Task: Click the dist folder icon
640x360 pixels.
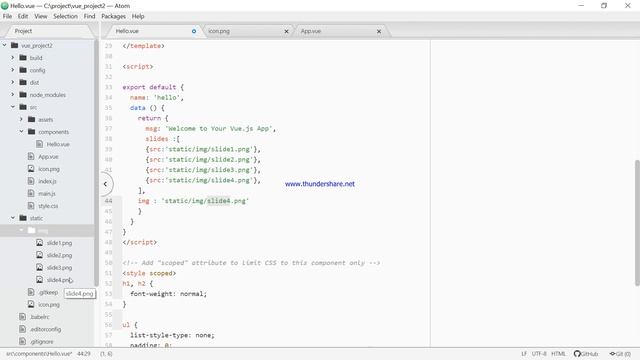Action: (x=23, y=82)
